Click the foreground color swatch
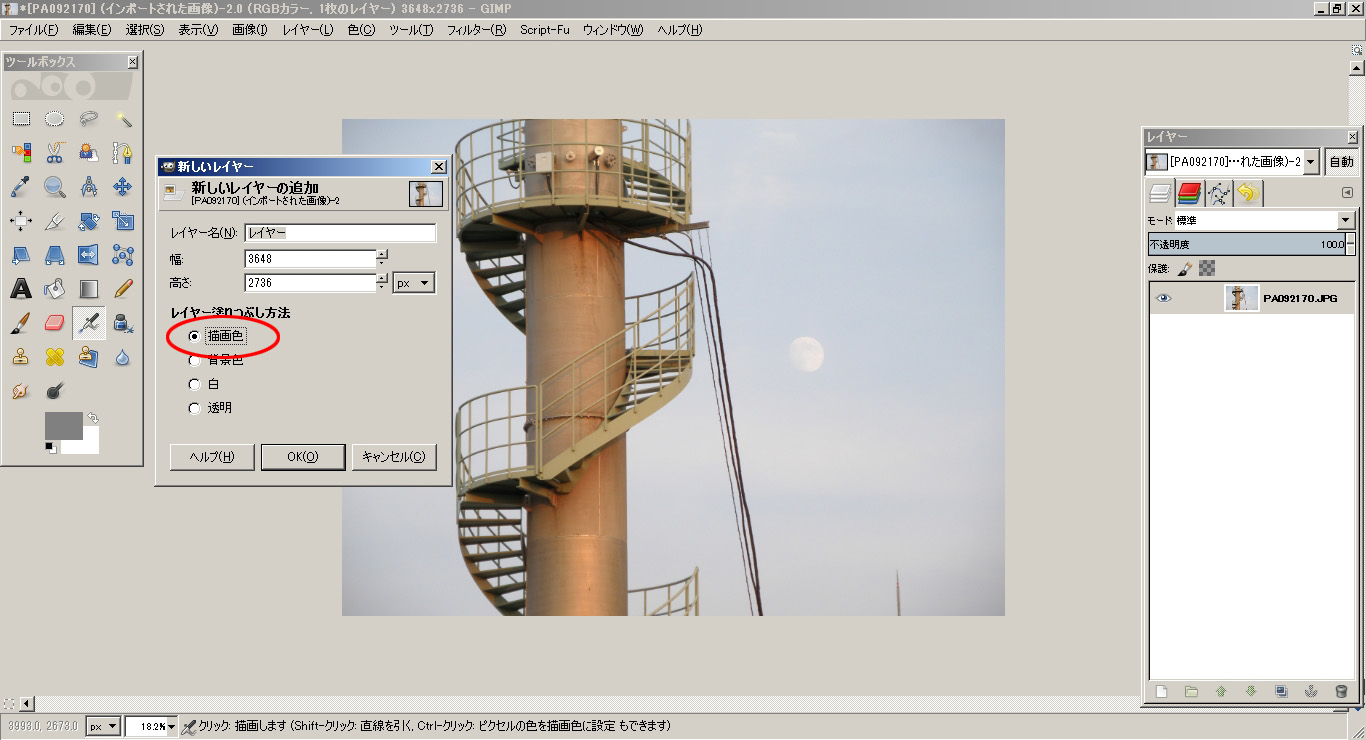The width and height of the screenshot is (1366, 740). 63,426
